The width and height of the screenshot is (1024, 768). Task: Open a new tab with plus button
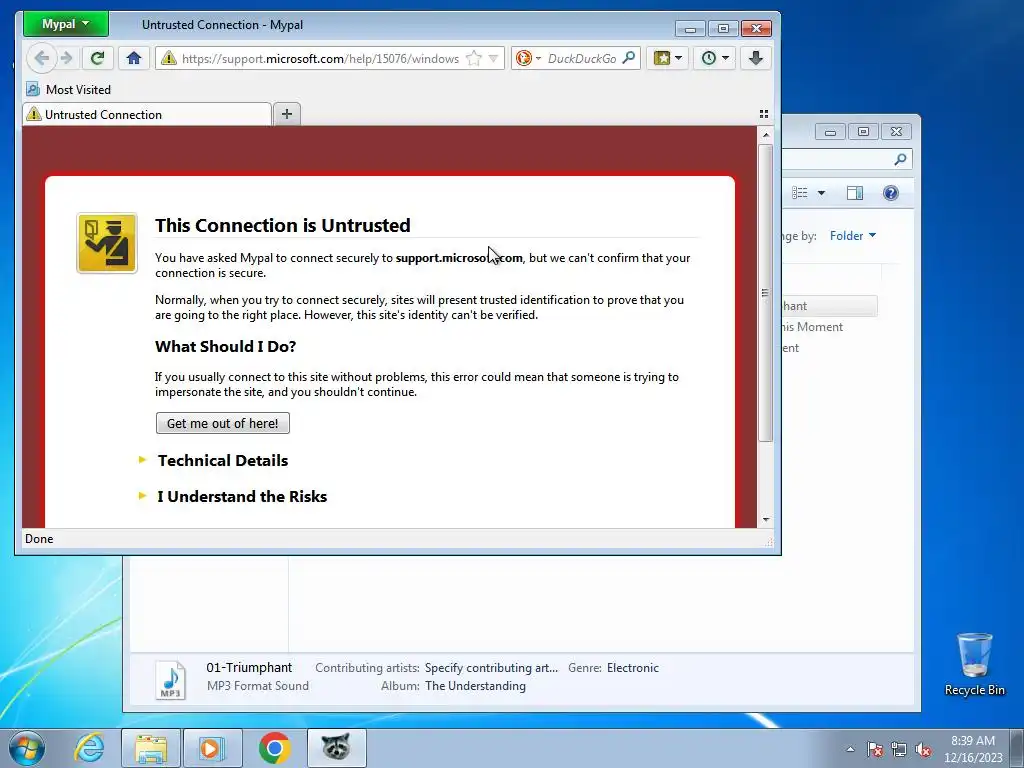(x=287, y=114)
